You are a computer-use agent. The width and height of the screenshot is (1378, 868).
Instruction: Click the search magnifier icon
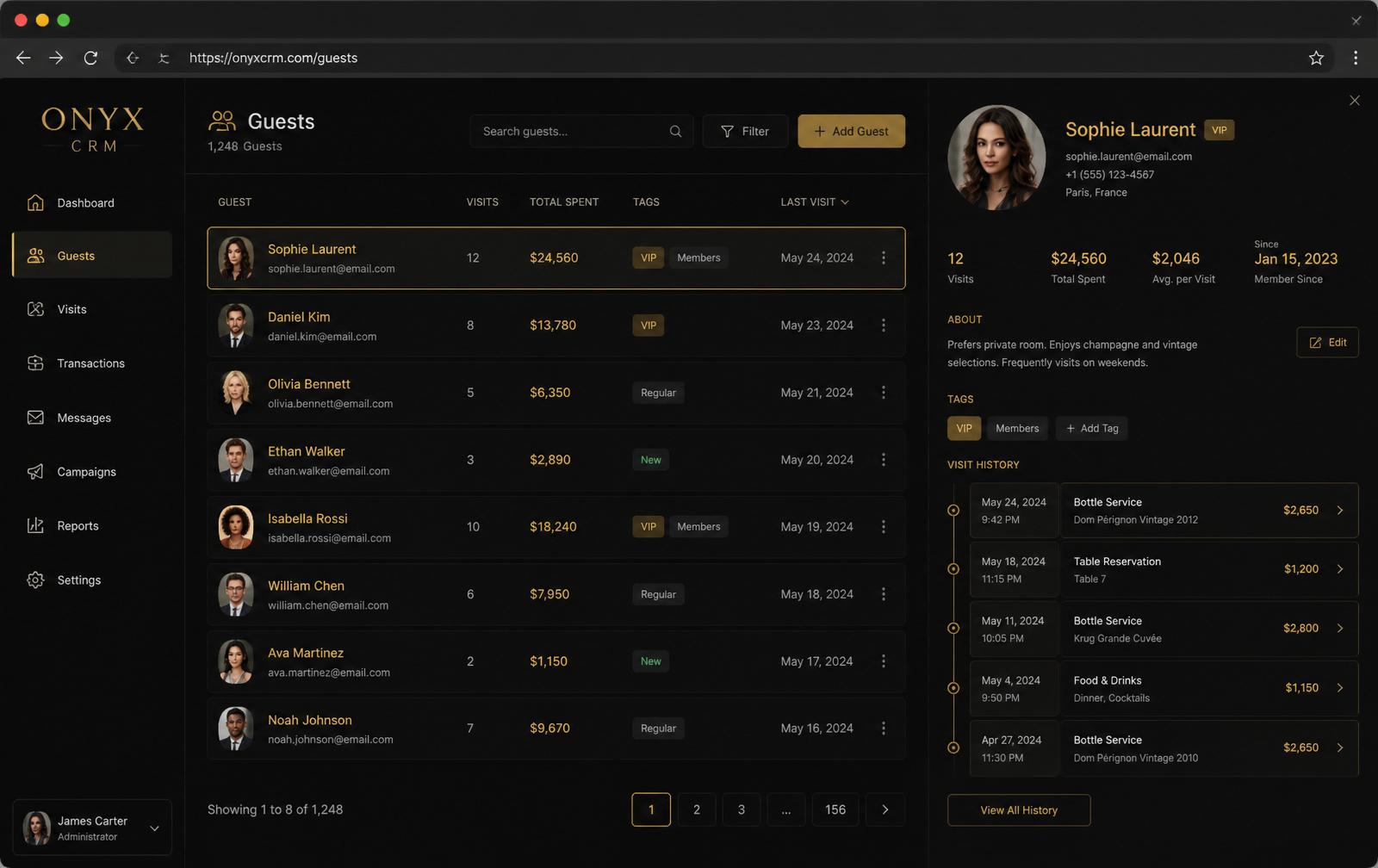click(x=675, y=132)
